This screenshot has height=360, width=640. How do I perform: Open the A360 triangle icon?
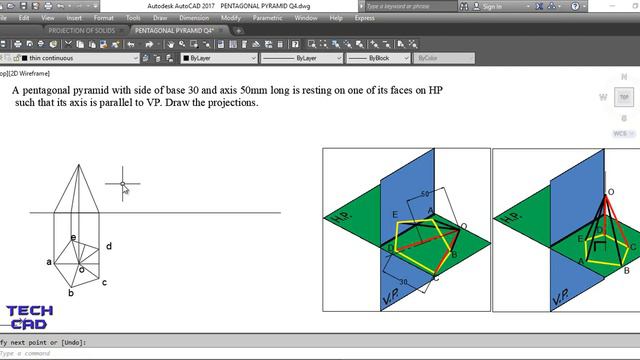click(x=552, y=6)
